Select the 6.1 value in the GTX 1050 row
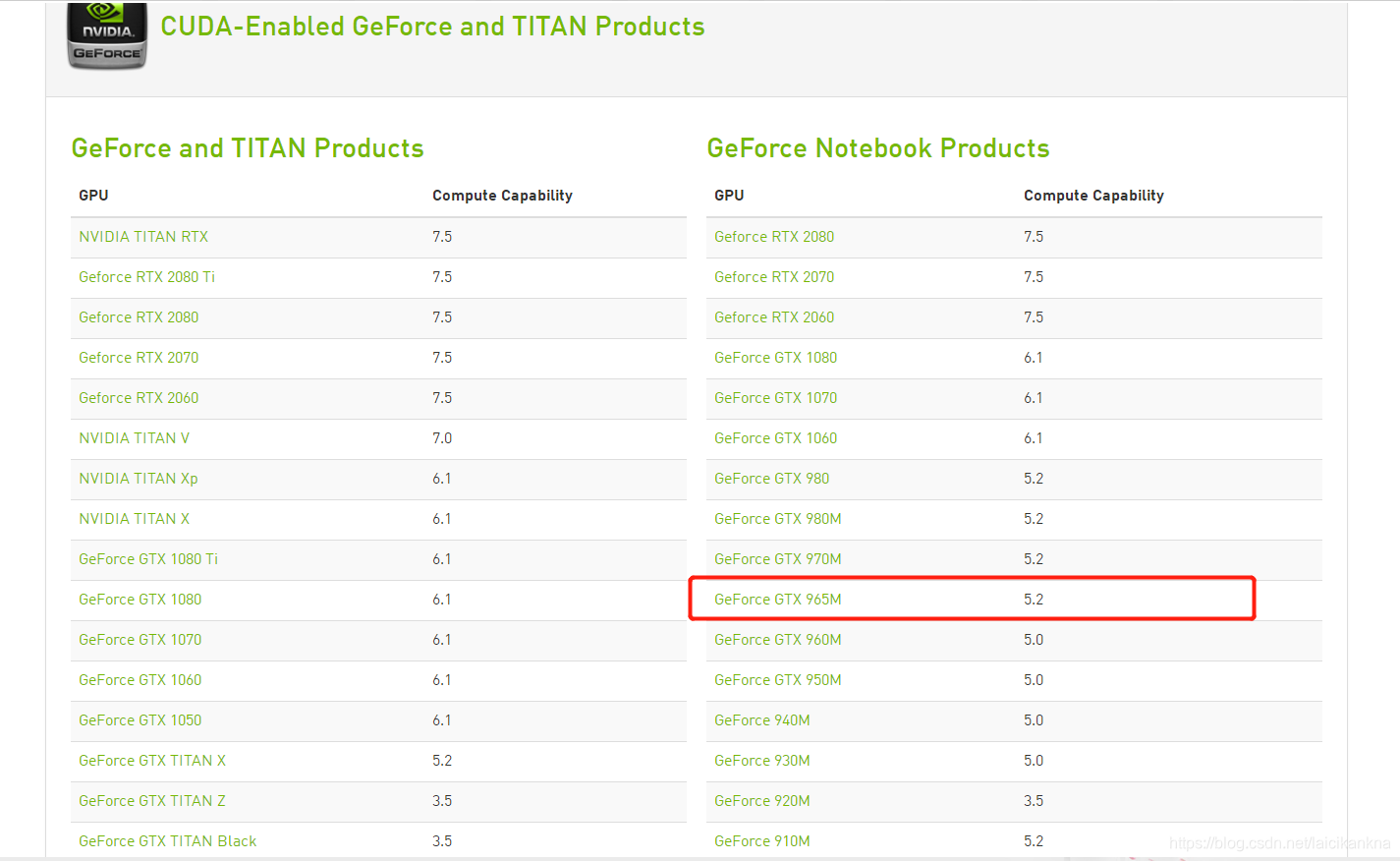The height and width of the screenshot is (861, 1400). [442, 720]
